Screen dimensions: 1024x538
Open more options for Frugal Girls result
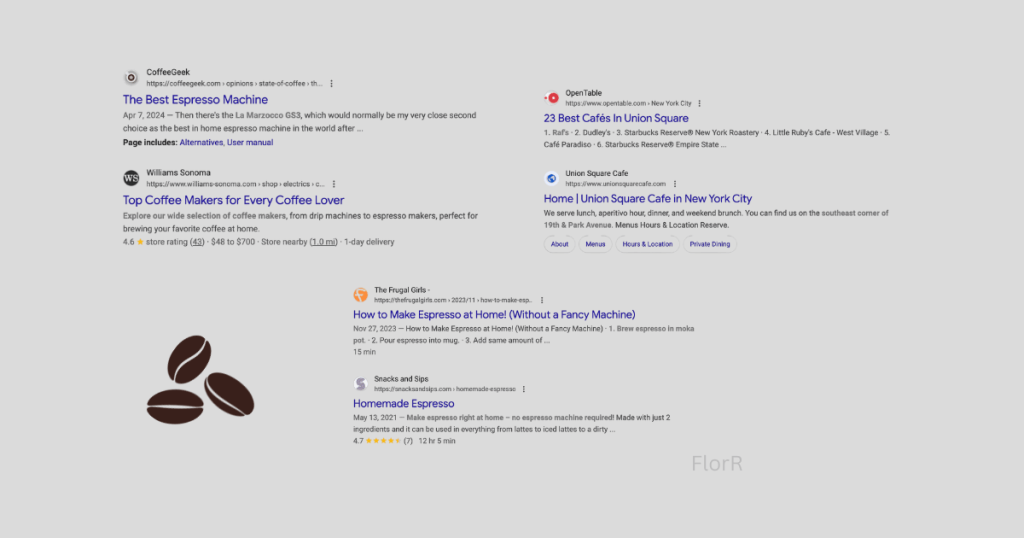pyautogui.click(x=542, y=300)
